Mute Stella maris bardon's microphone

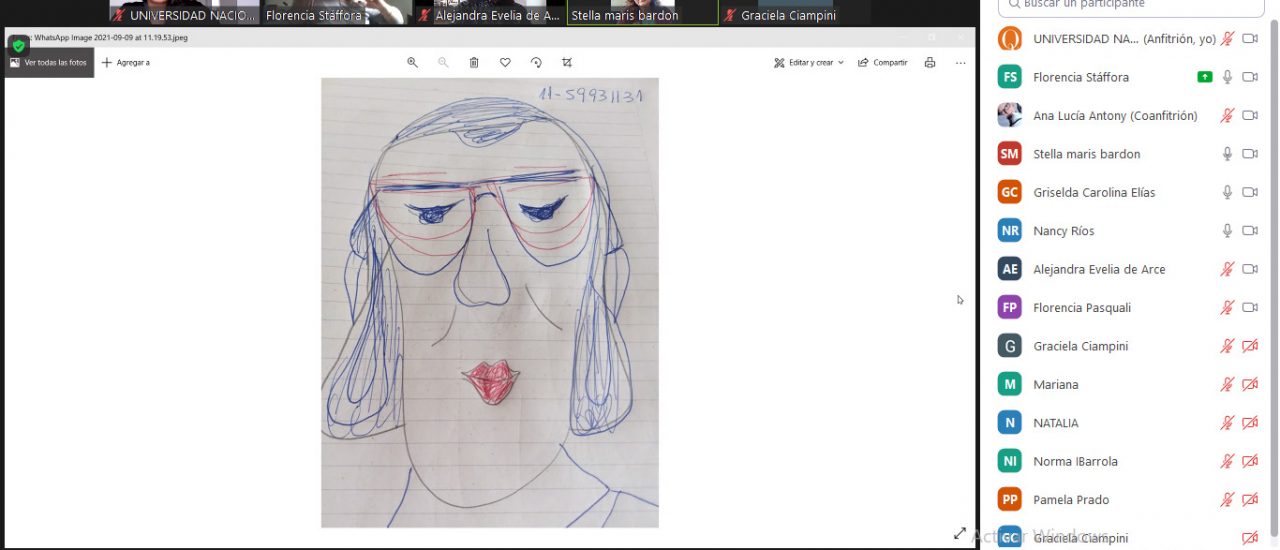1227,154
